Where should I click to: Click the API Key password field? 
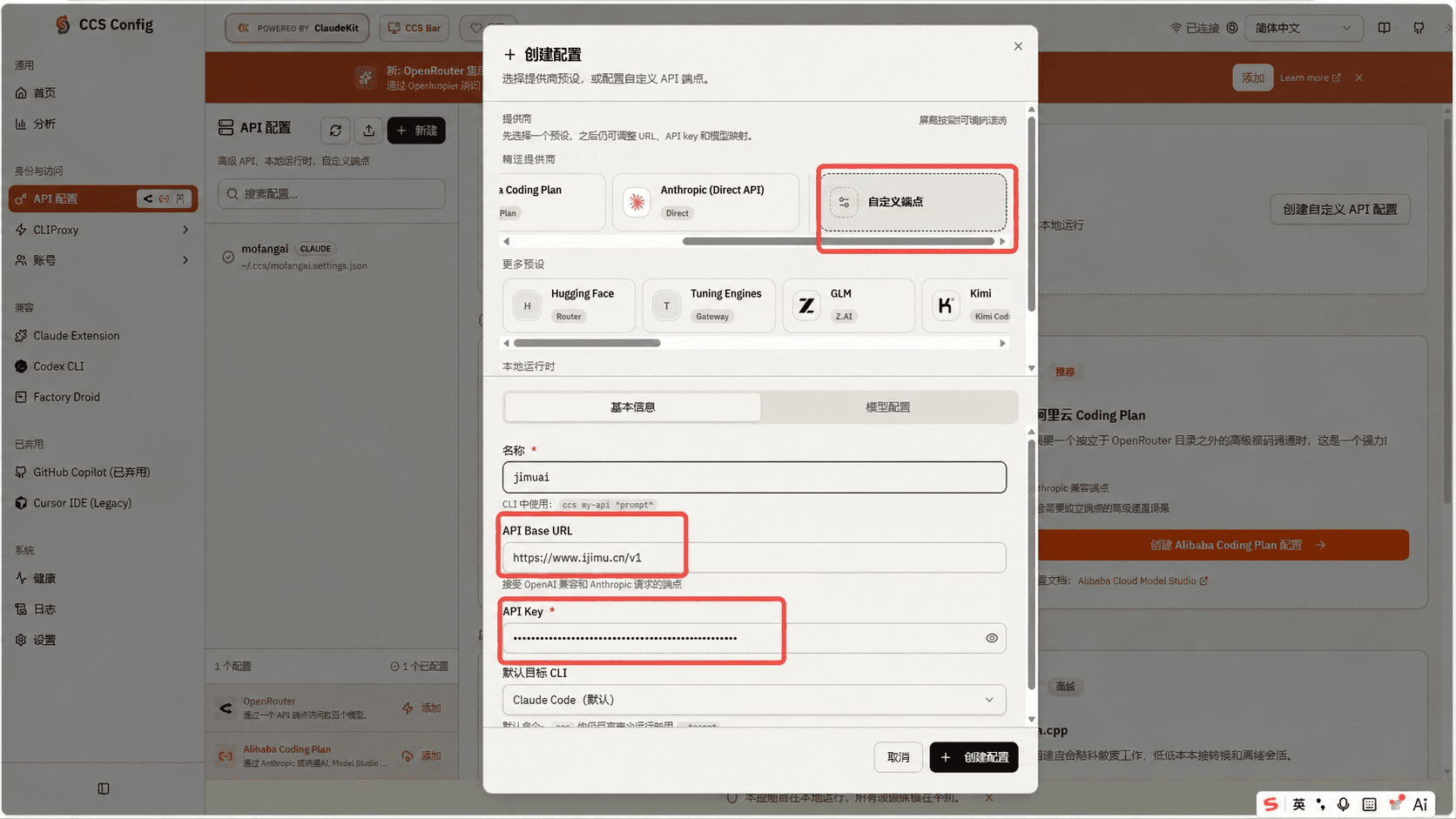point(754,638)
